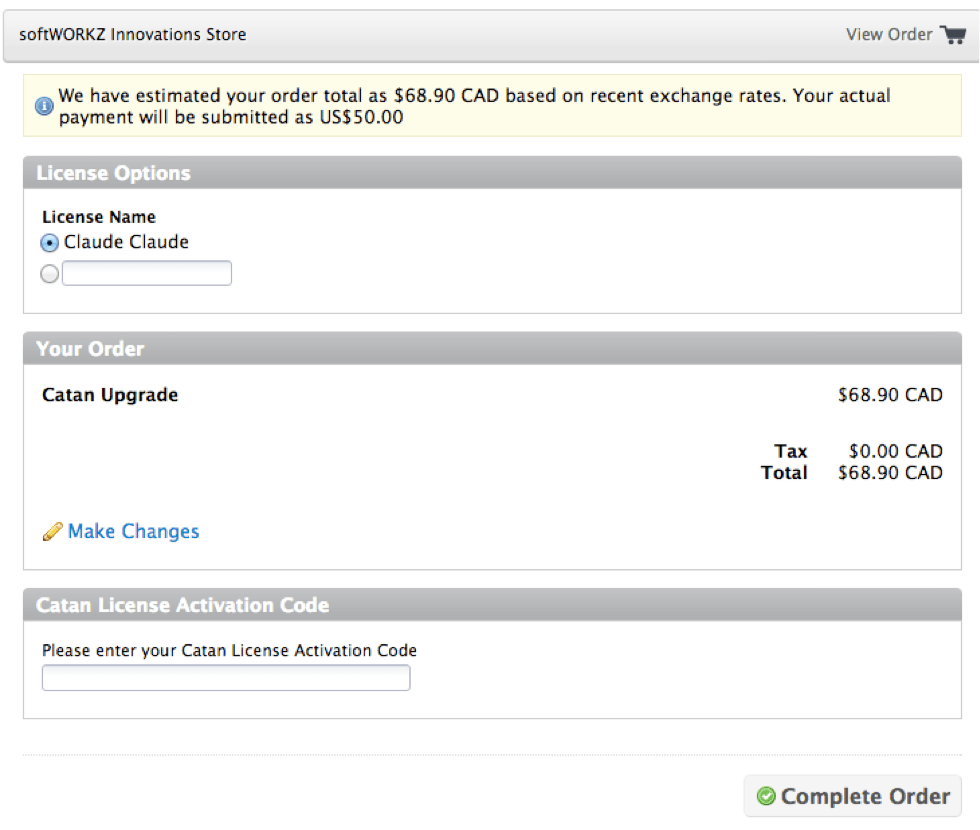
Task: Click the Catan License Activation Code field
Action: coord(225,677)
